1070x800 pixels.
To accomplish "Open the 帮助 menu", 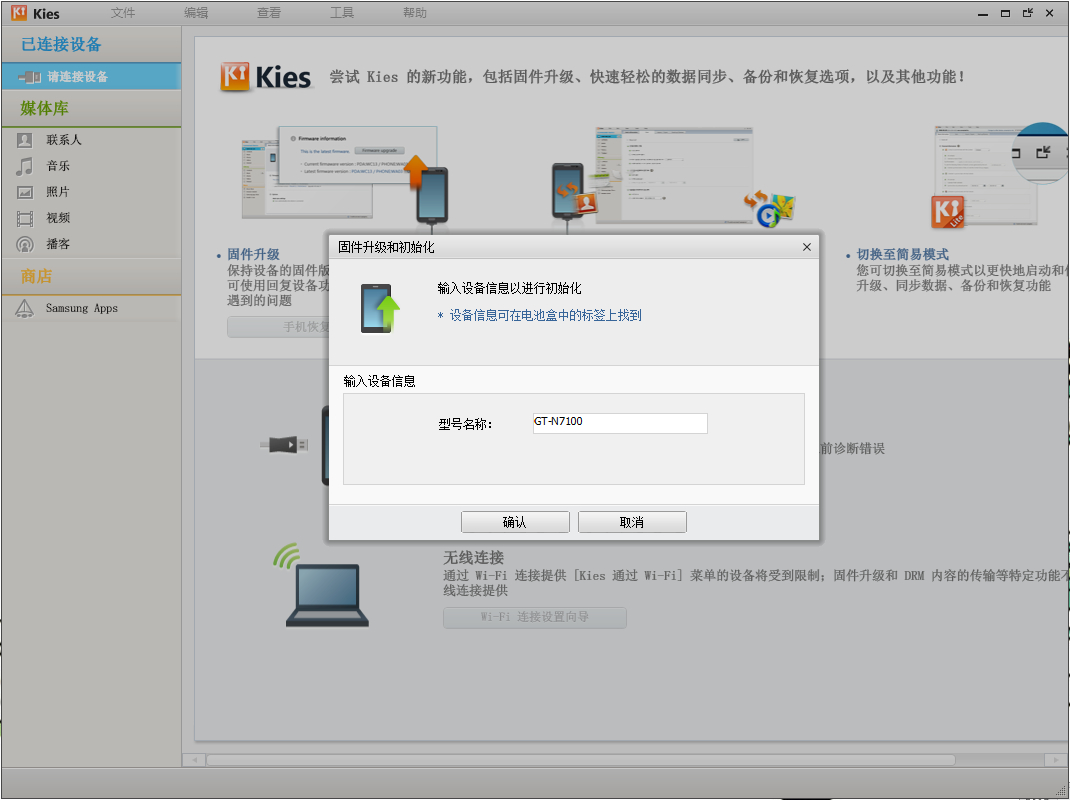I will 415,13.
